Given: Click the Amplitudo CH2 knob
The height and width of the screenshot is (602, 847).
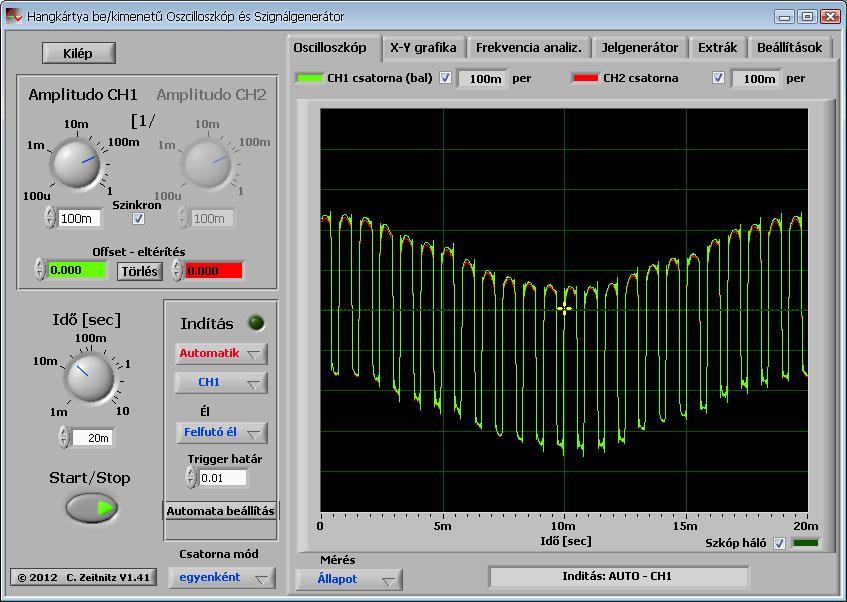Looking at the screenshot, I should point(207,163).
